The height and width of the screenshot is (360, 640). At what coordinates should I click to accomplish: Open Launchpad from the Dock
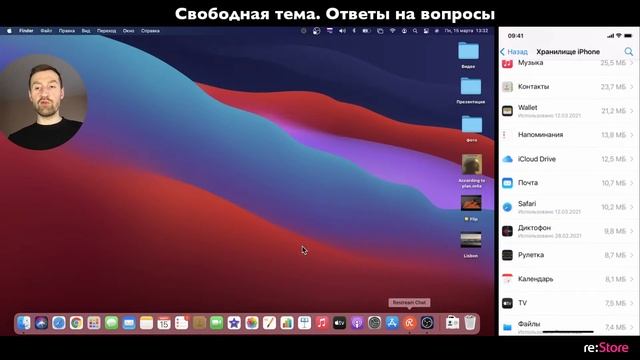94,323
